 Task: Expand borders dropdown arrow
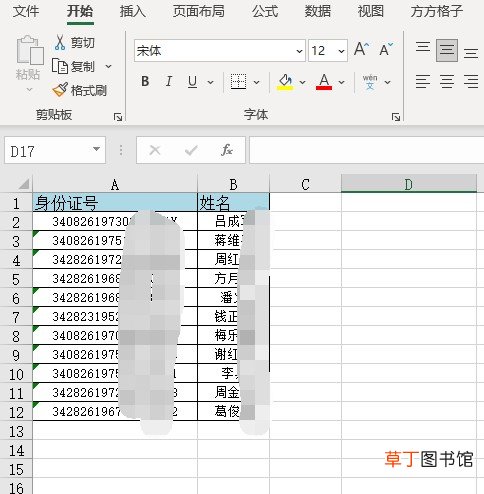(256, 82)
